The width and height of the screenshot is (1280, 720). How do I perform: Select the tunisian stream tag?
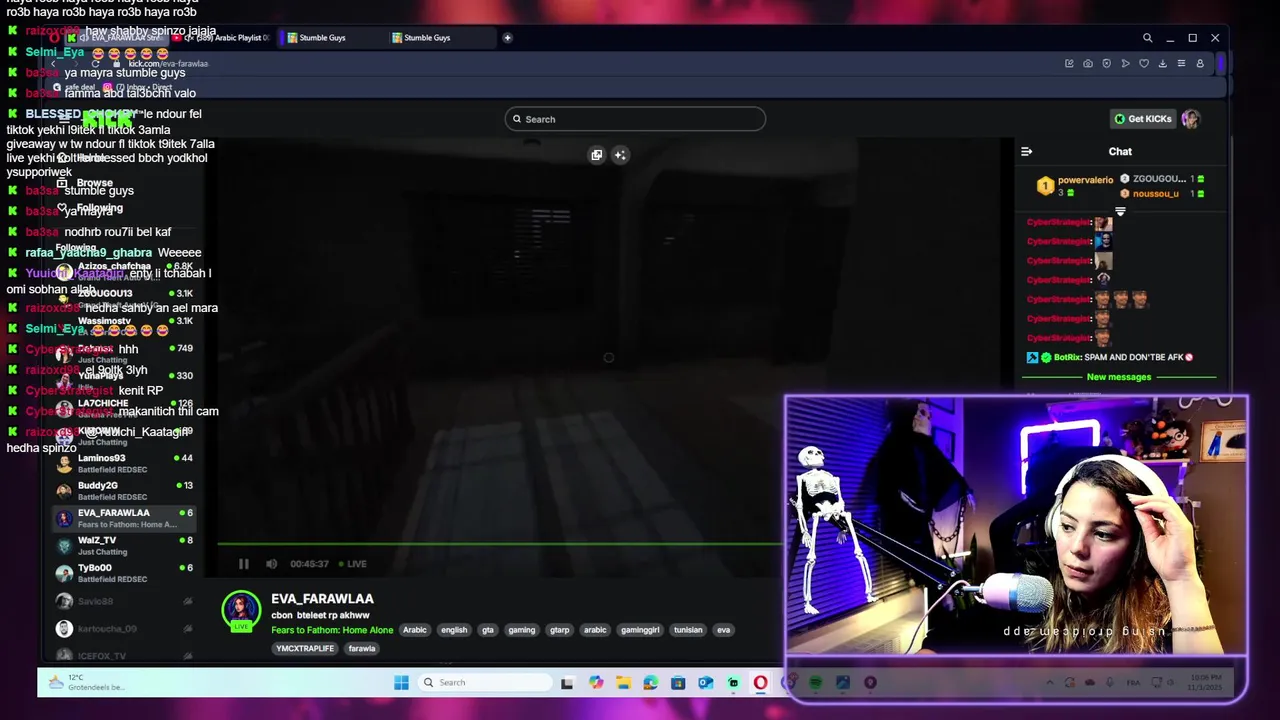pyautogui.click(x=688, y=630)
